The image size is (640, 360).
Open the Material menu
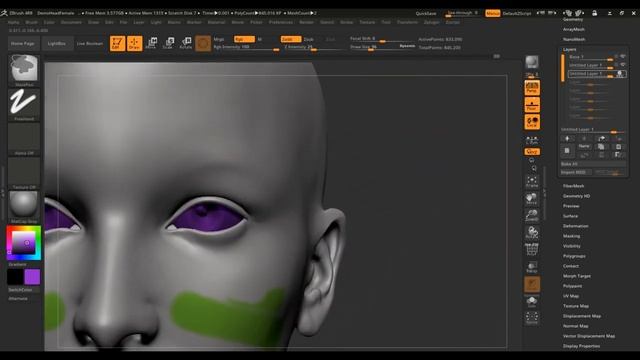[x=216, y=22]
